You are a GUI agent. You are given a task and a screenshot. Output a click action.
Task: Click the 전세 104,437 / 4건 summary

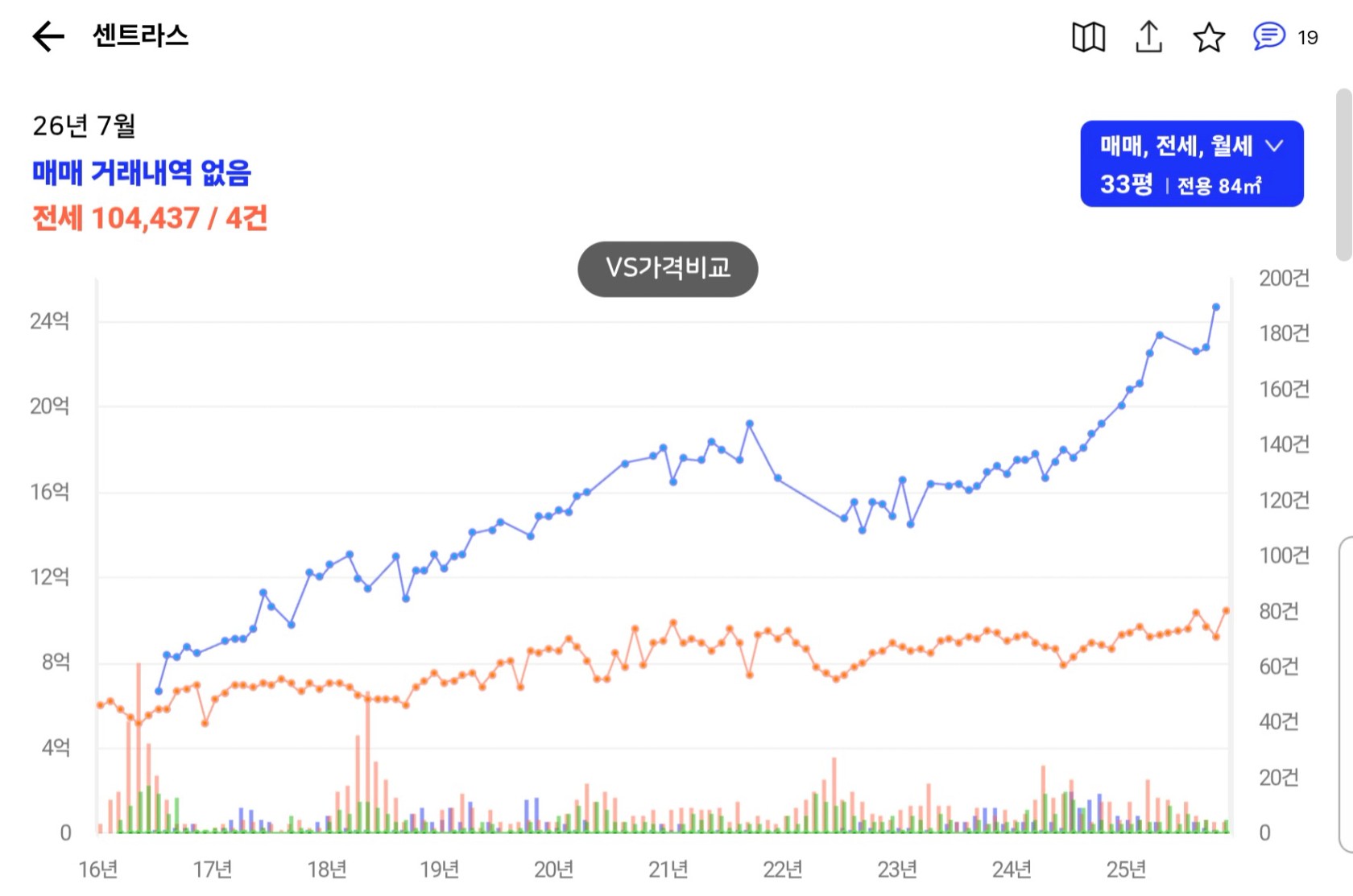click(x=150, y=218)
